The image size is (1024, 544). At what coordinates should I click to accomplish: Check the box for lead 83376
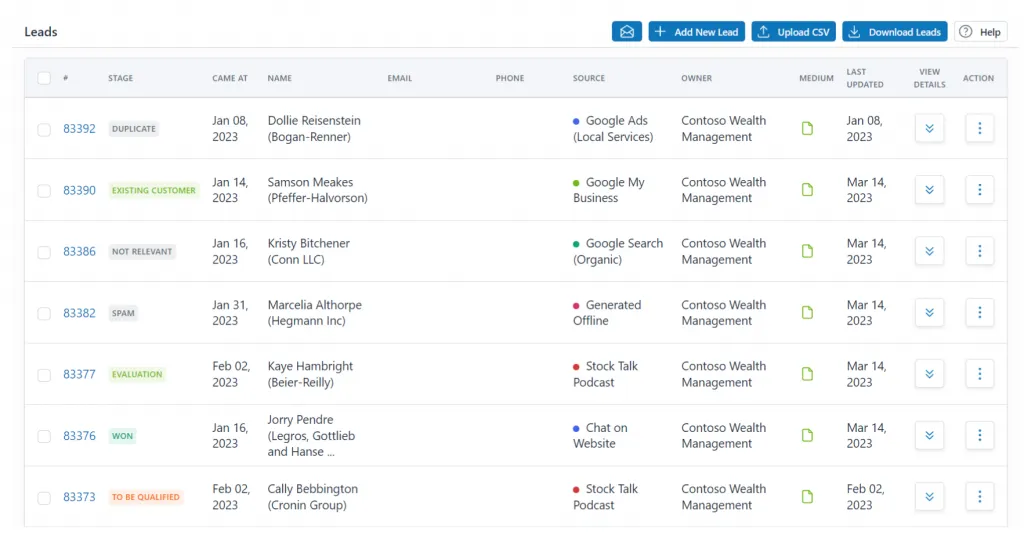point(44,436)
